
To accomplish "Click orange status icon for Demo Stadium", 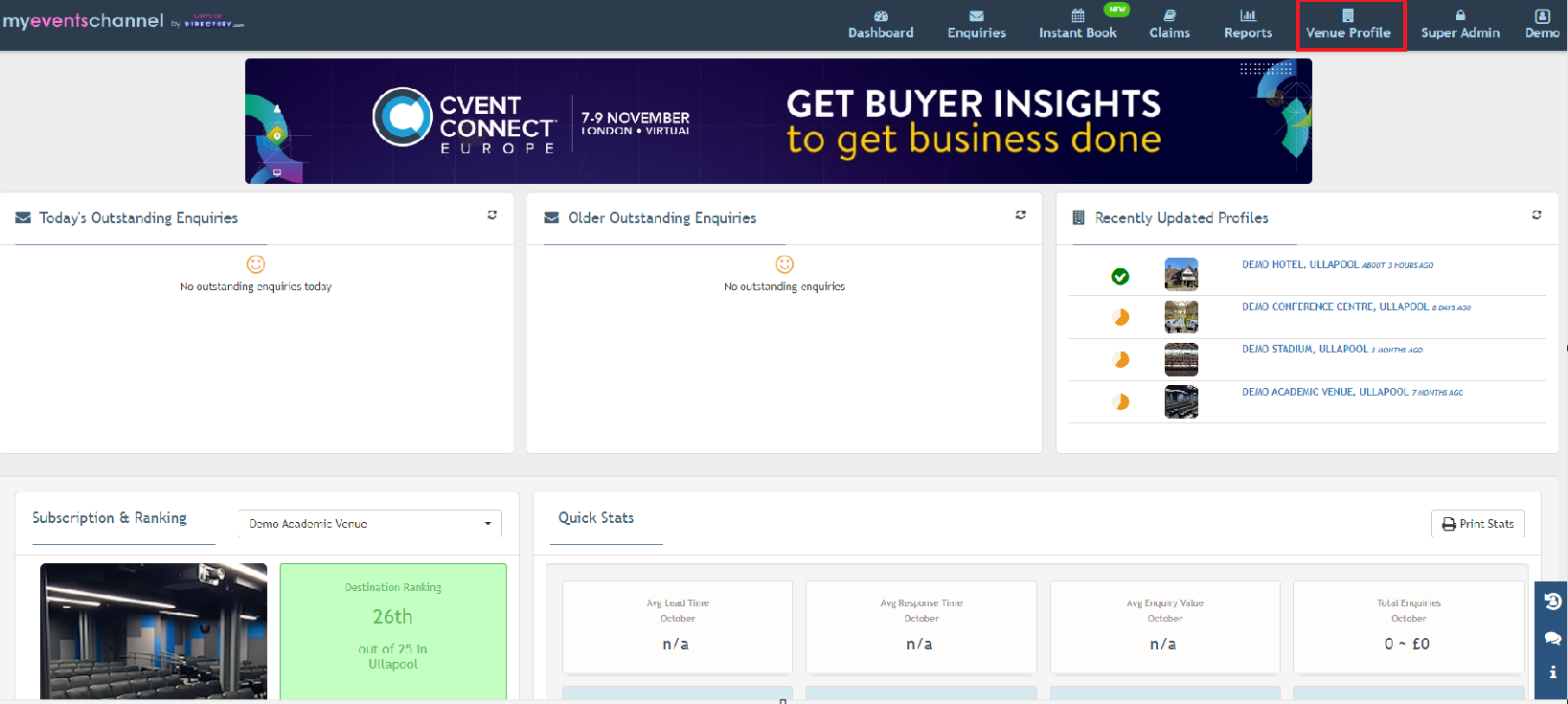I will pyautogui.click(x=1121, y=359).
